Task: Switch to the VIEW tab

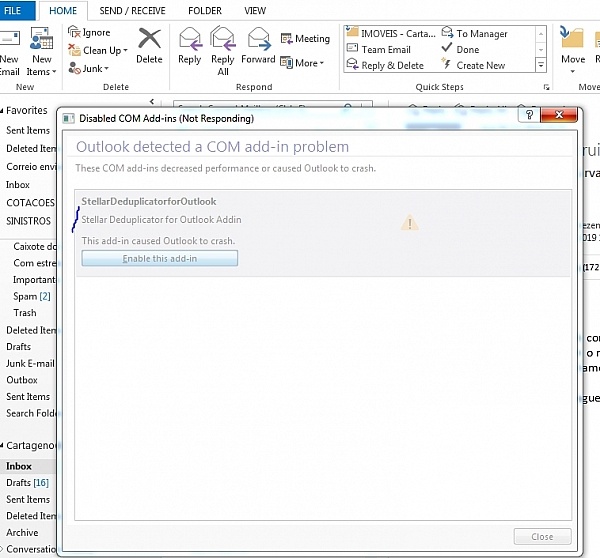Action: point(255,10)
